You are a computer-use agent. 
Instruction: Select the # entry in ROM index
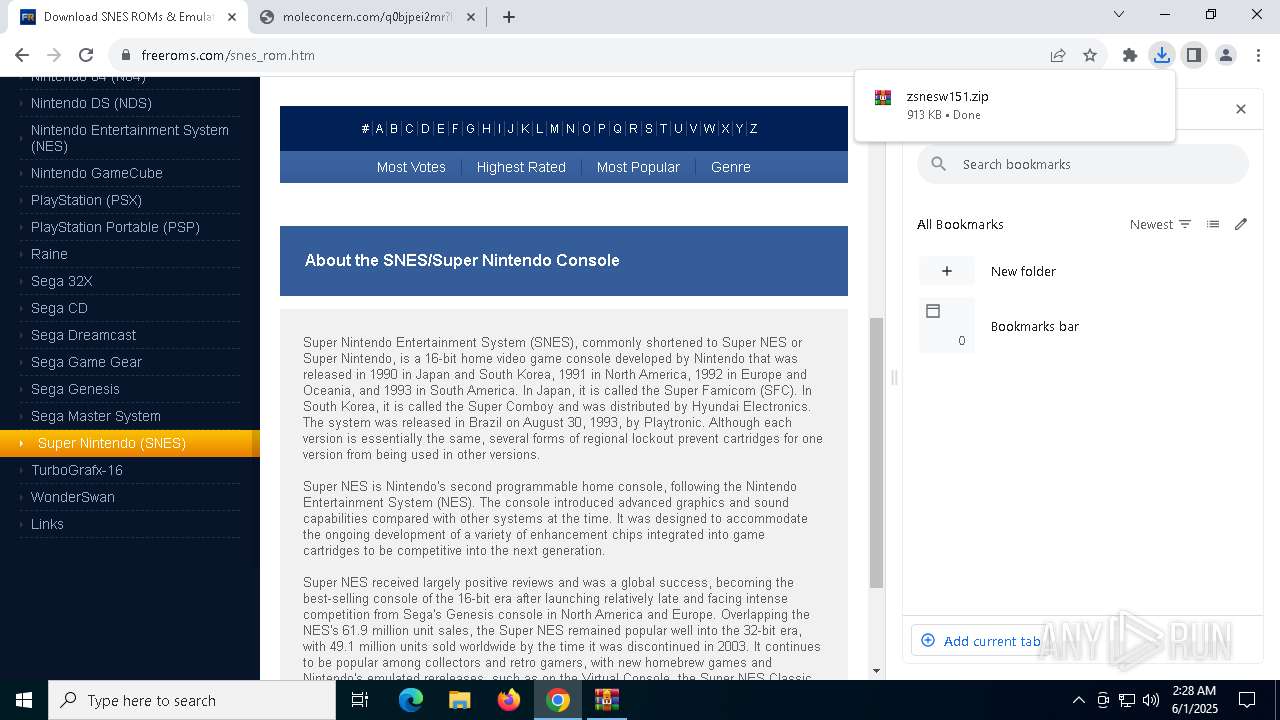coord(365,128)
